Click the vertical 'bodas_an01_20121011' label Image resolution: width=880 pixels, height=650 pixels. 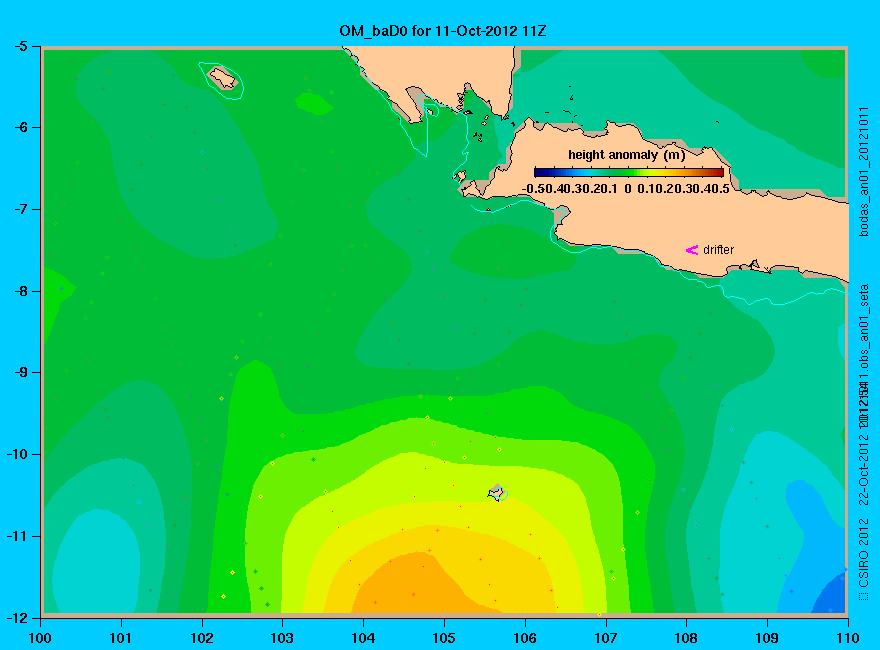(864, 171)
